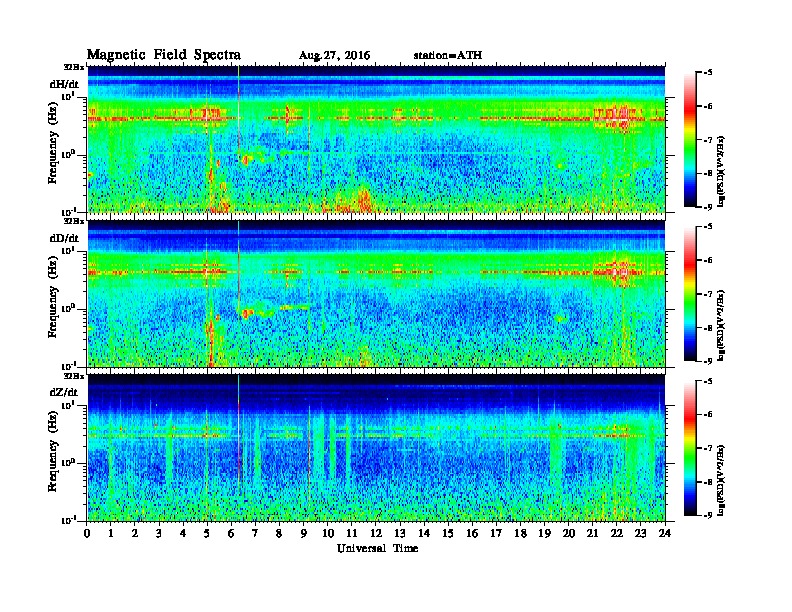Click hour "2" on the Universal Time axis
The width and height of the screenshot is (792, 612).
[x=135, y=533]
